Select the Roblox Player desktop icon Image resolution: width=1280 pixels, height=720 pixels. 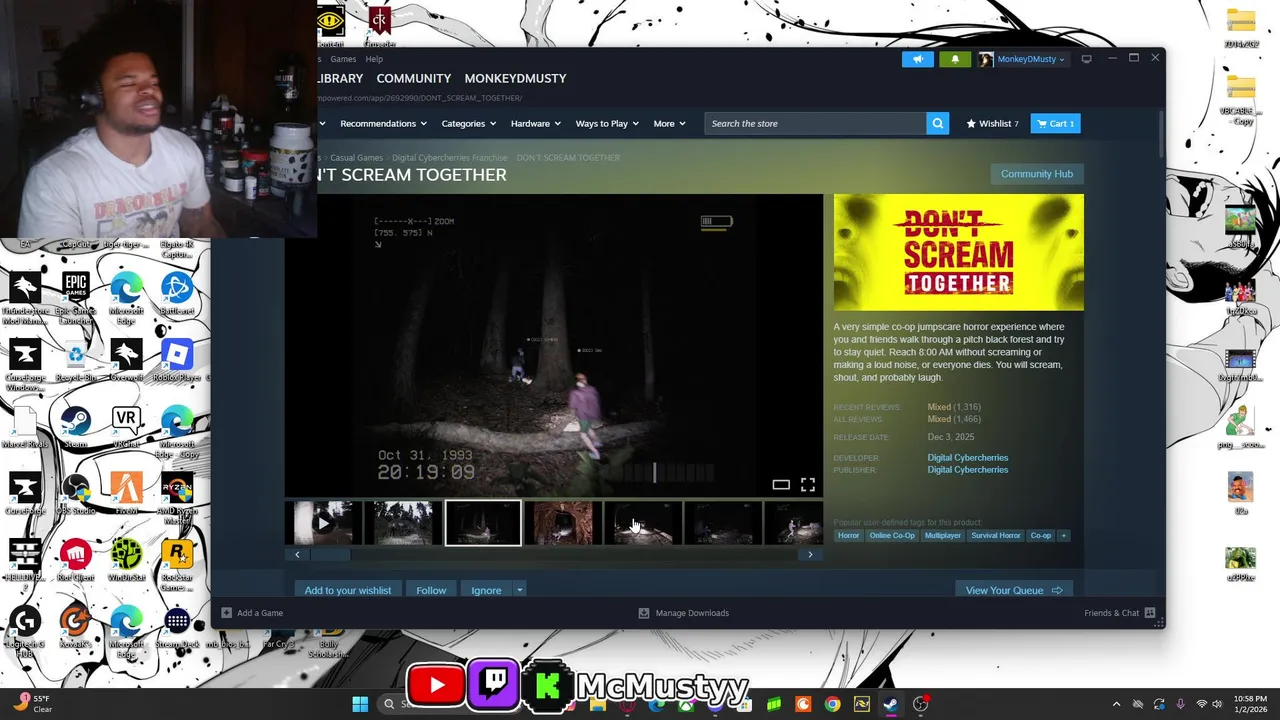[x=177, y=361]
